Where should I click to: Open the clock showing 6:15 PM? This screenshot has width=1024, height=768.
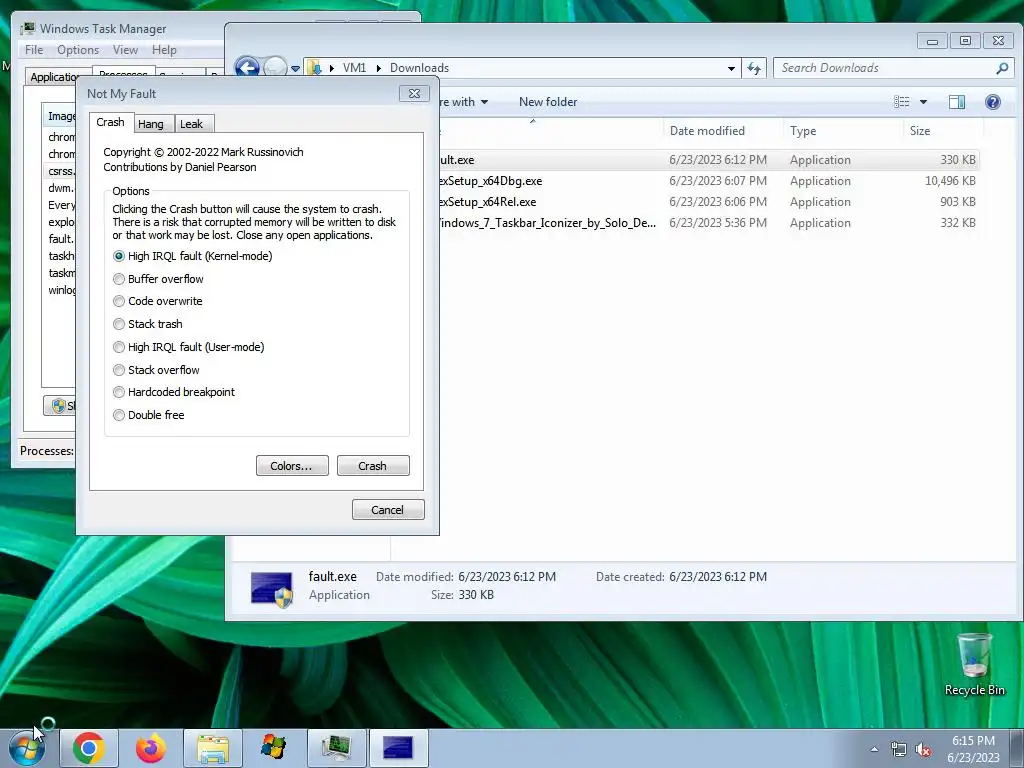(x=973, y=749)
